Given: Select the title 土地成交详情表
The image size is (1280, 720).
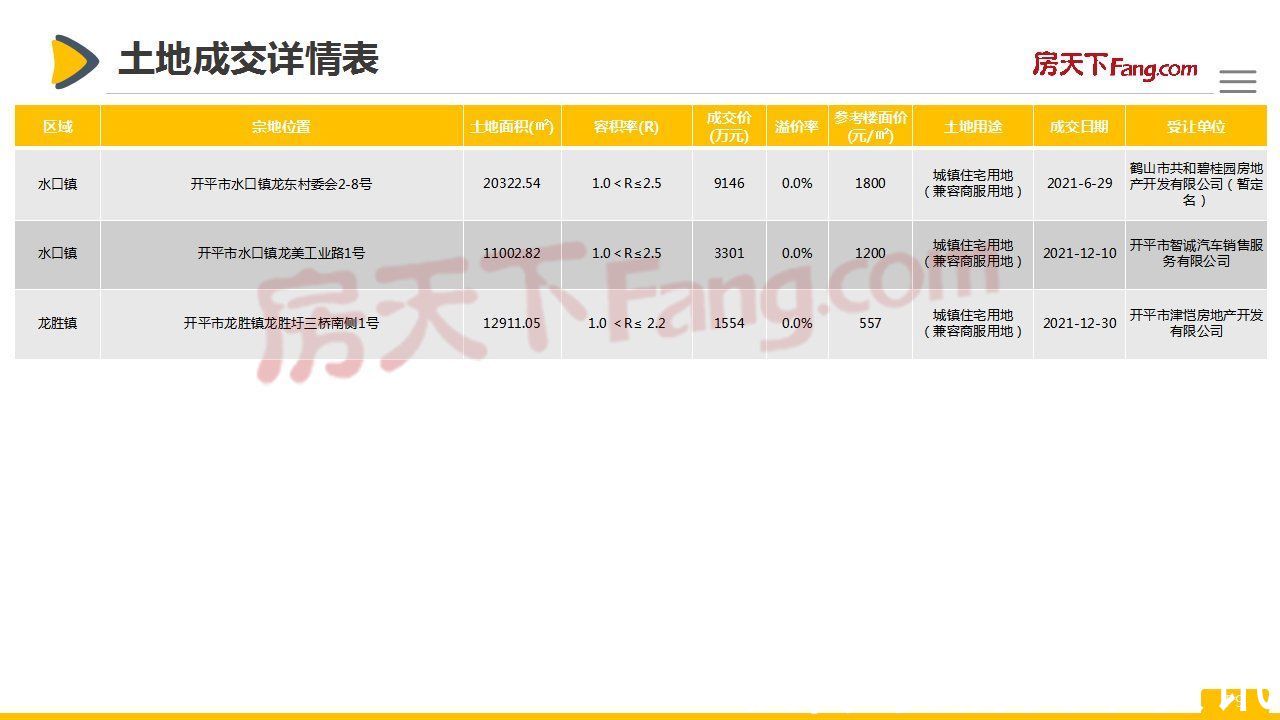Looking at the screenshot, I should [x=248, y=60].
